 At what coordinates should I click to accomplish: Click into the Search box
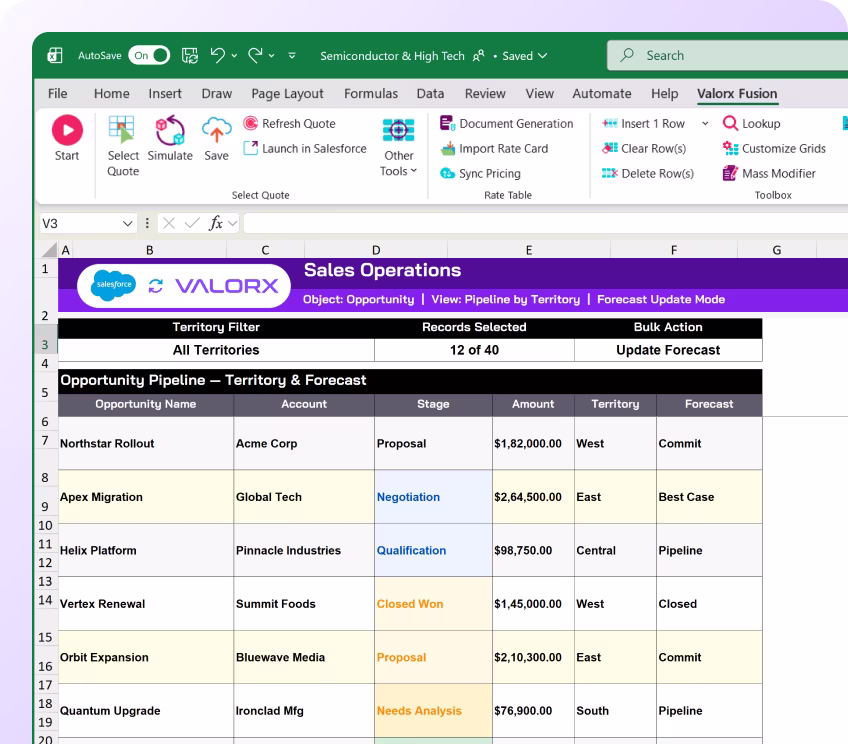[x=727, y=55]
